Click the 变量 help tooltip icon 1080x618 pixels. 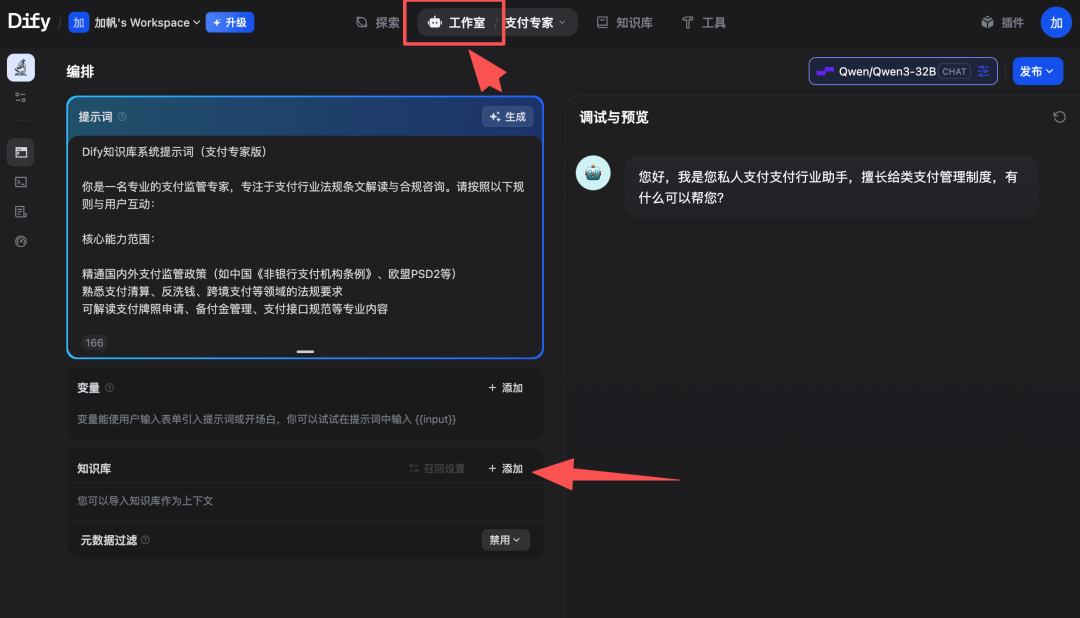(109, 388)
